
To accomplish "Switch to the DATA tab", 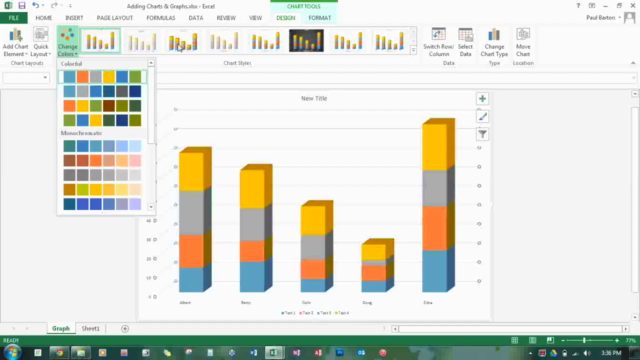I will pos(196,18).
